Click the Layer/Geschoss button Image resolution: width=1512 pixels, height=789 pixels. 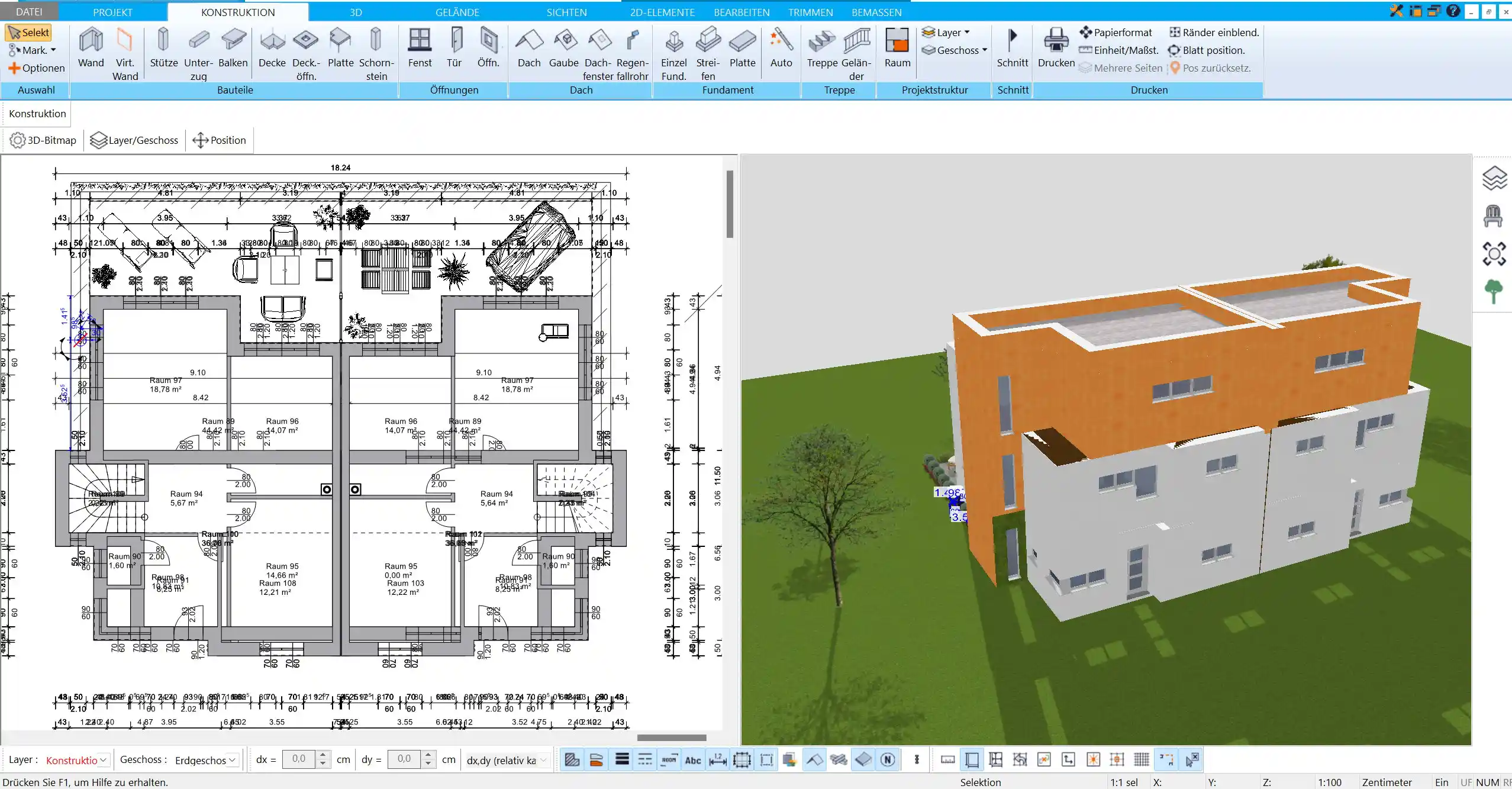[134, 140]
